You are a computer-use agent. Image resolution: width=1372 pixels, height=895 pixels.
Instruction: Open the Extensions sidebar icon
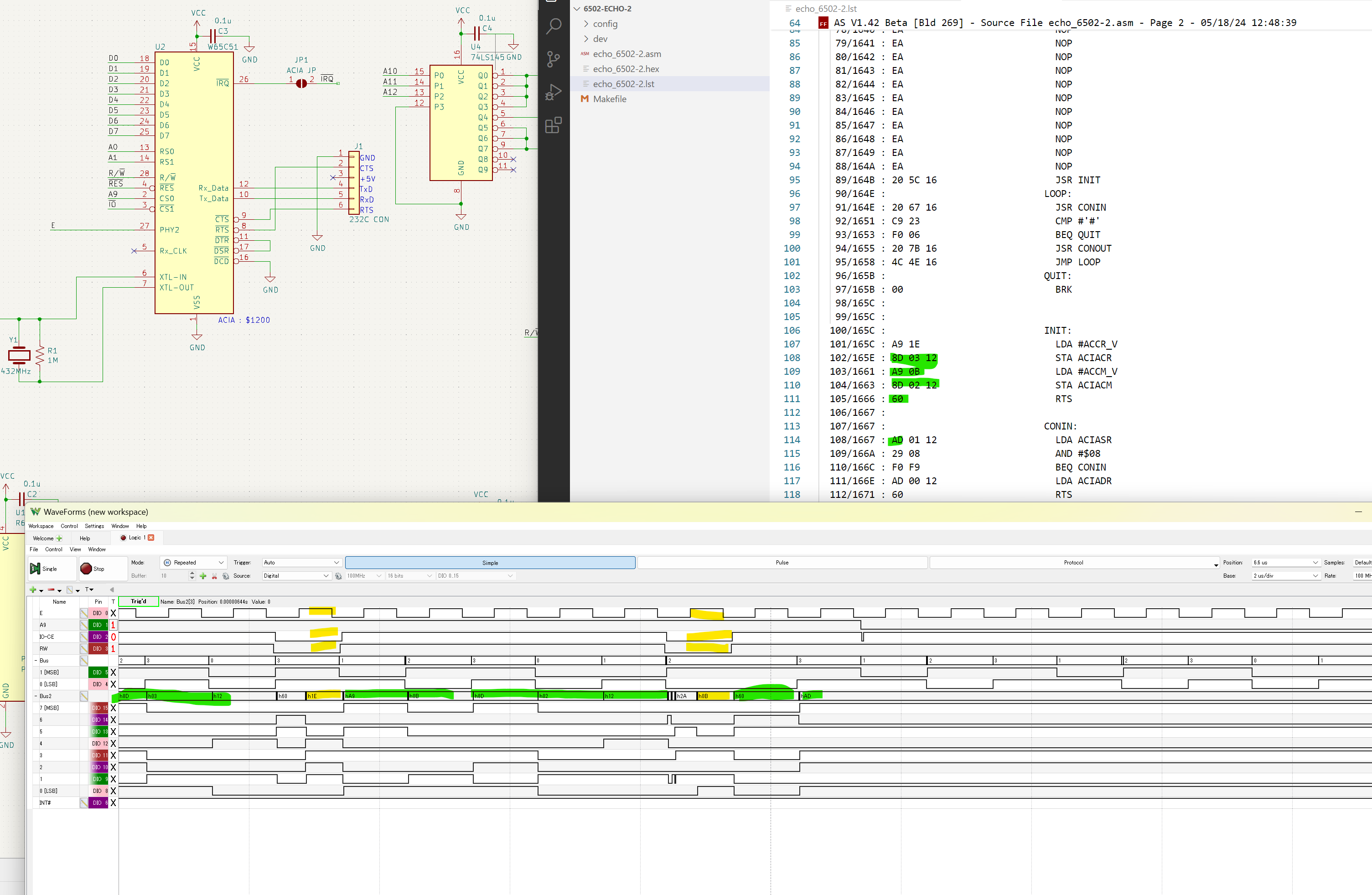[x=554, y=125]
